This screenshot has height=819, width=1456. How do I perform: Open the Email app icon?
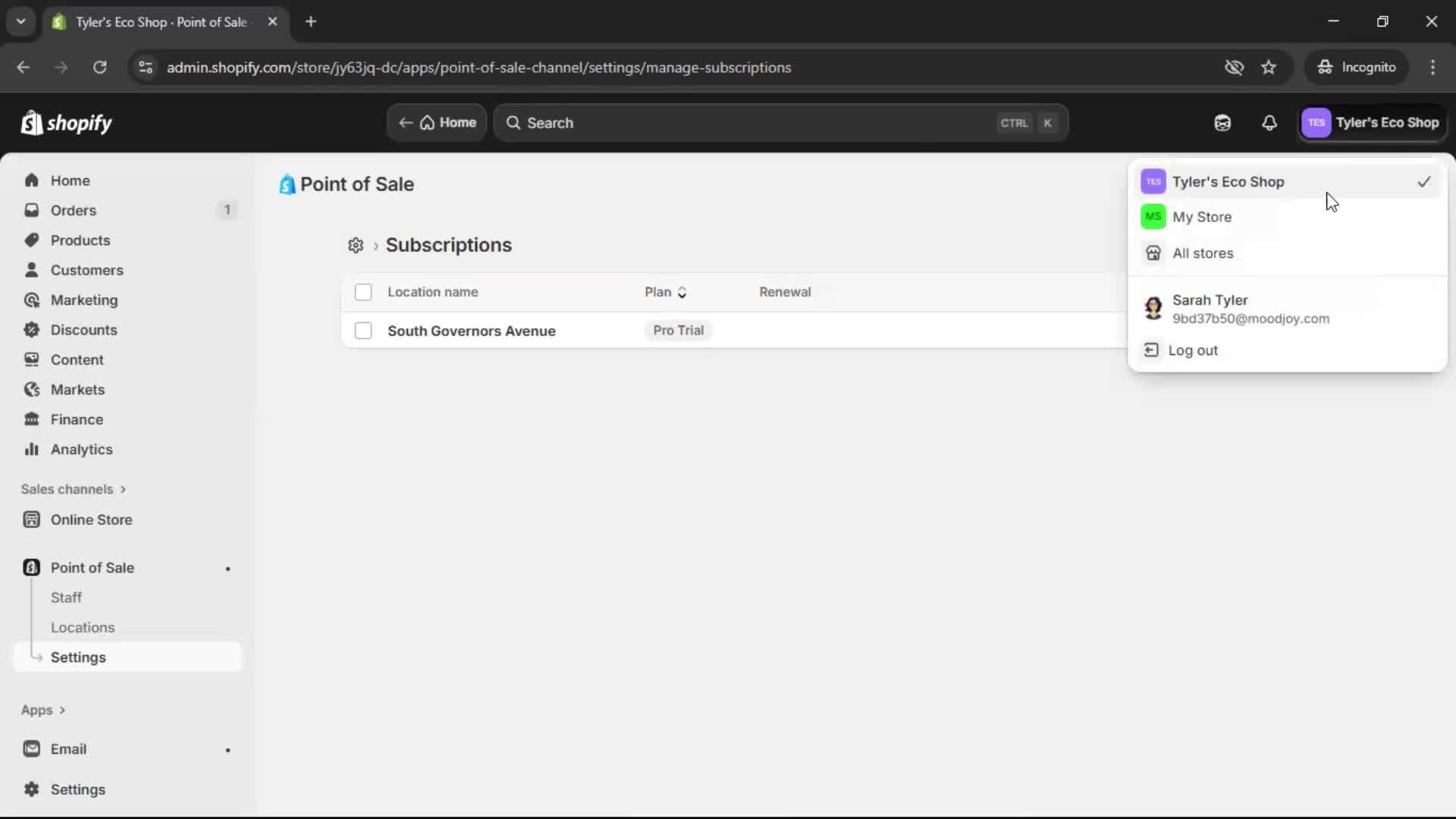click(31, 749)
